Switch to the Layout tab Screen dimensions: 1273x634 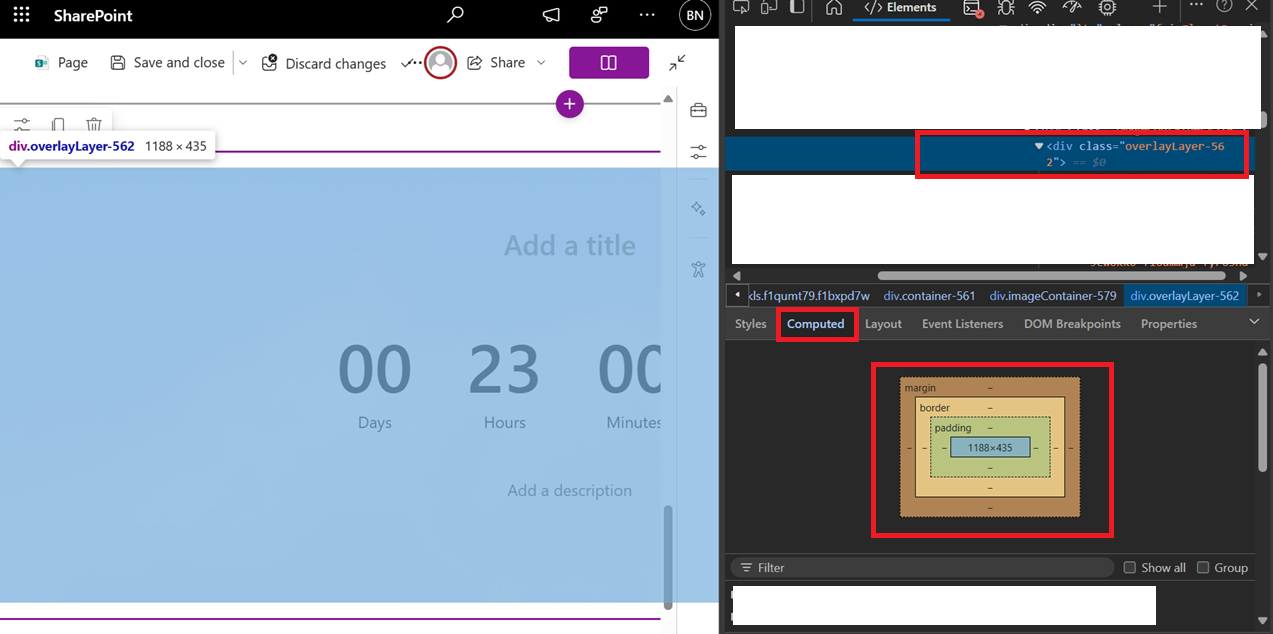[x=883, y=323]
